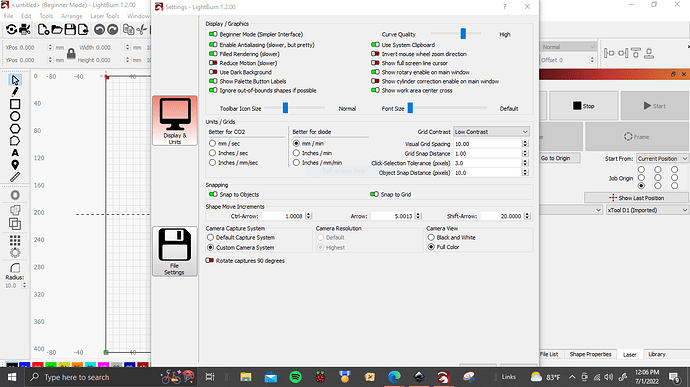Click the Cut scissors icon
This screenshot has height=387, width=690.
(x=142, y=29)
